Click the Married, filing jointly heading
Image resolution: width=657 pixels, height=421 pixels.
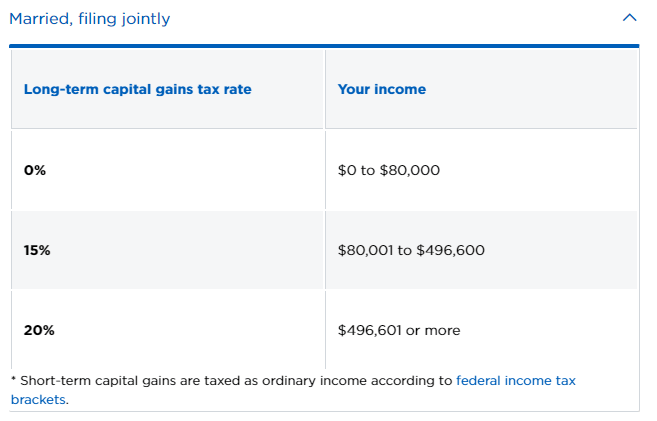pos(90,19)
